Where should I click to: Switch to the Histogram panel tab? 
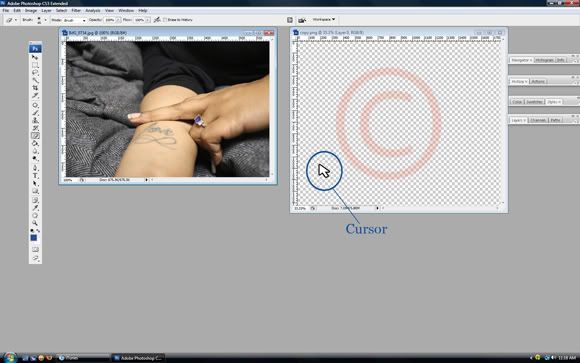coord(544,60)
